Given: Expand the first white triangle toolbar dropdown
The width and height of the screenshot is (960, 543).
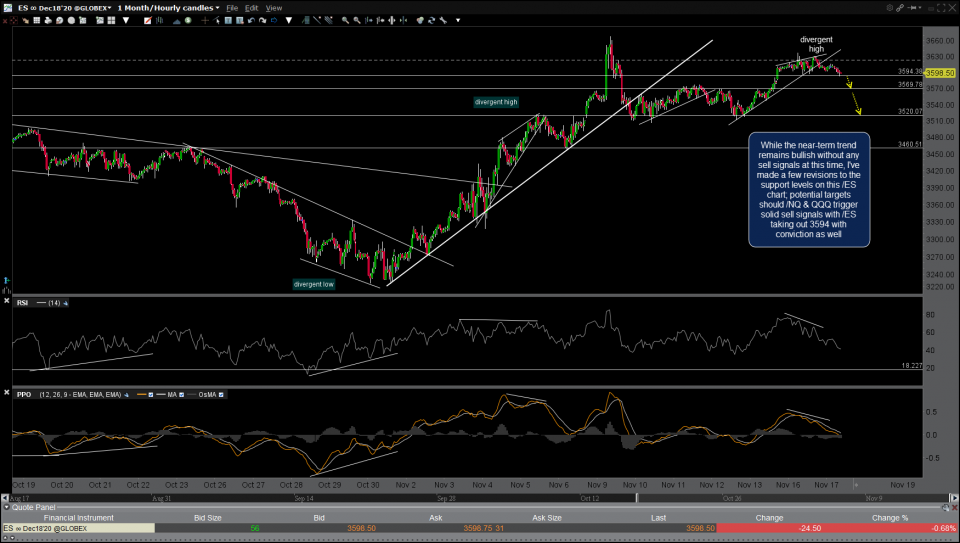Looking at the screenshot, I should point(126,20).
